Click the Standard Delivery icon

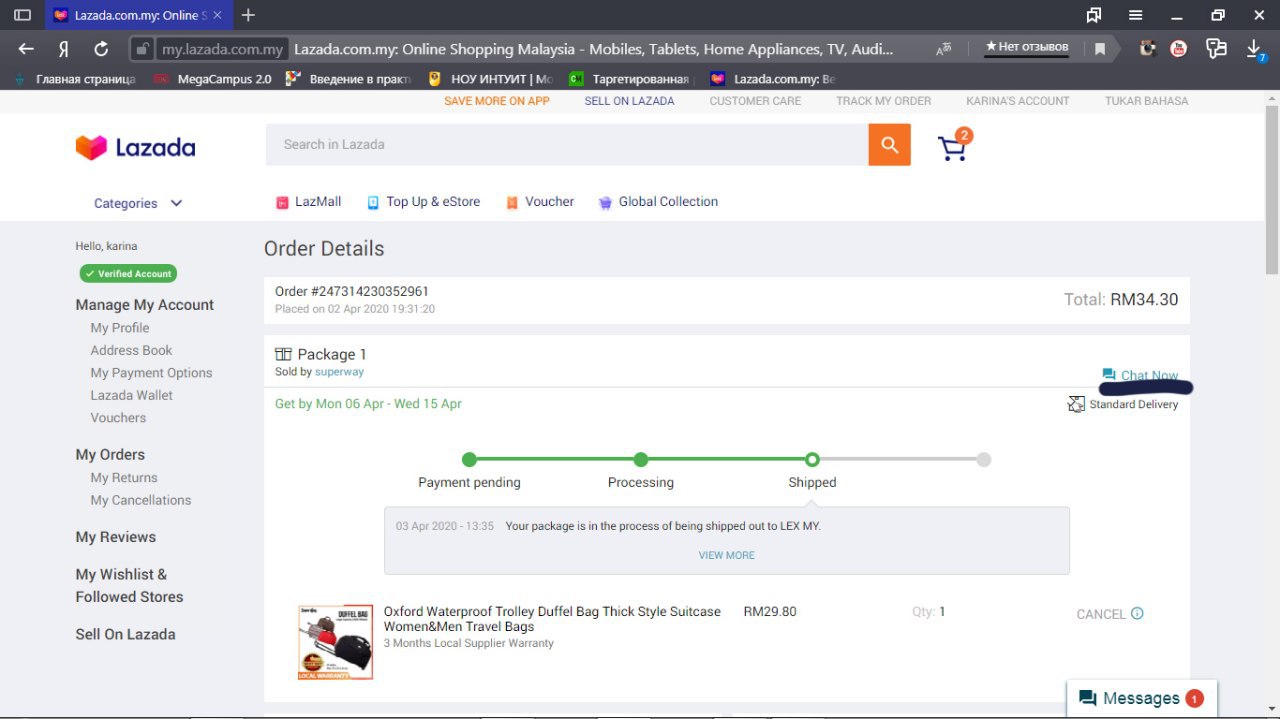point(1076,404)
